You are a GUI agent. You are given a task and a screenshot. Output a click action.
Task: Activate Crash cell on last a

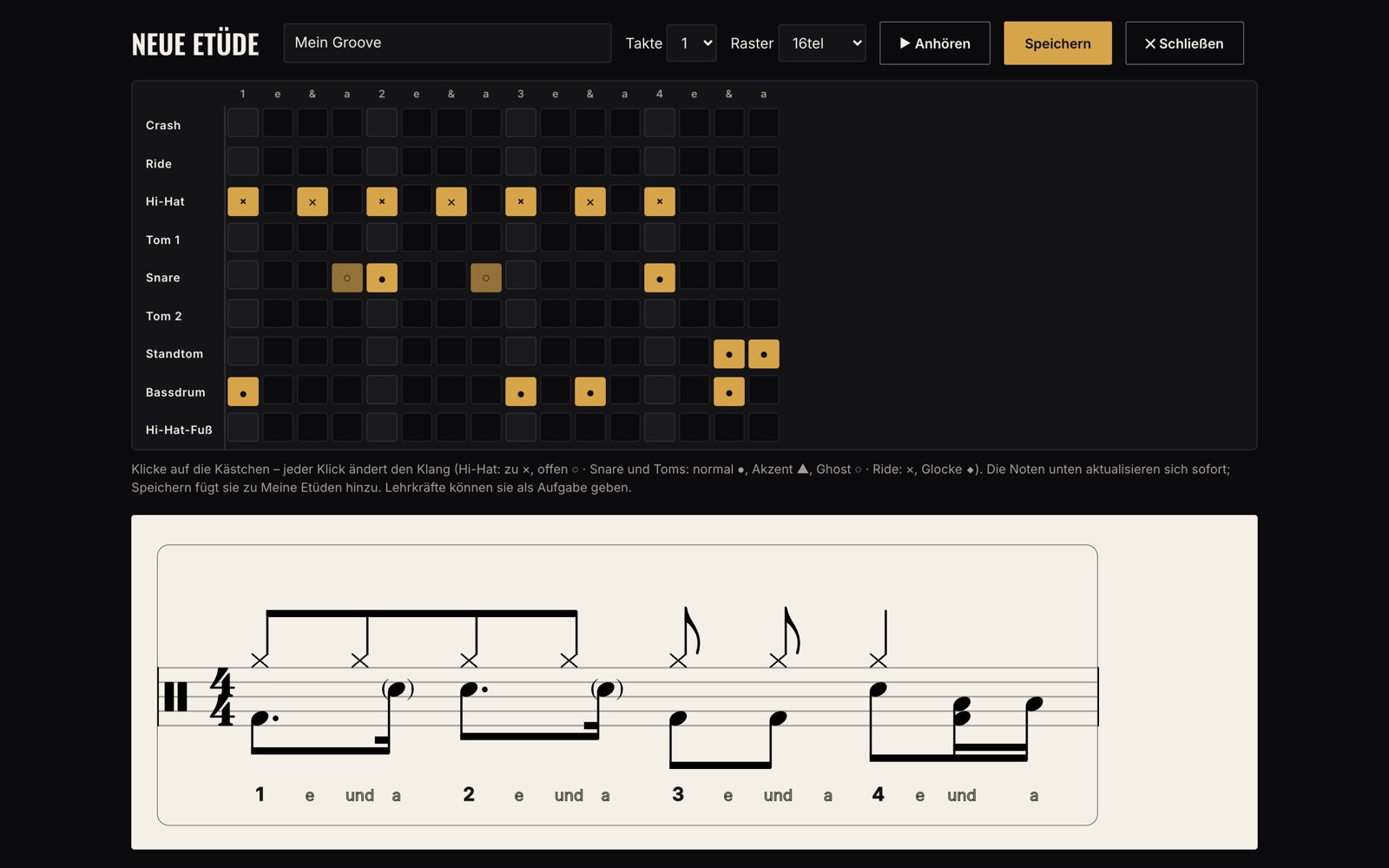click(x=764, y=123)
